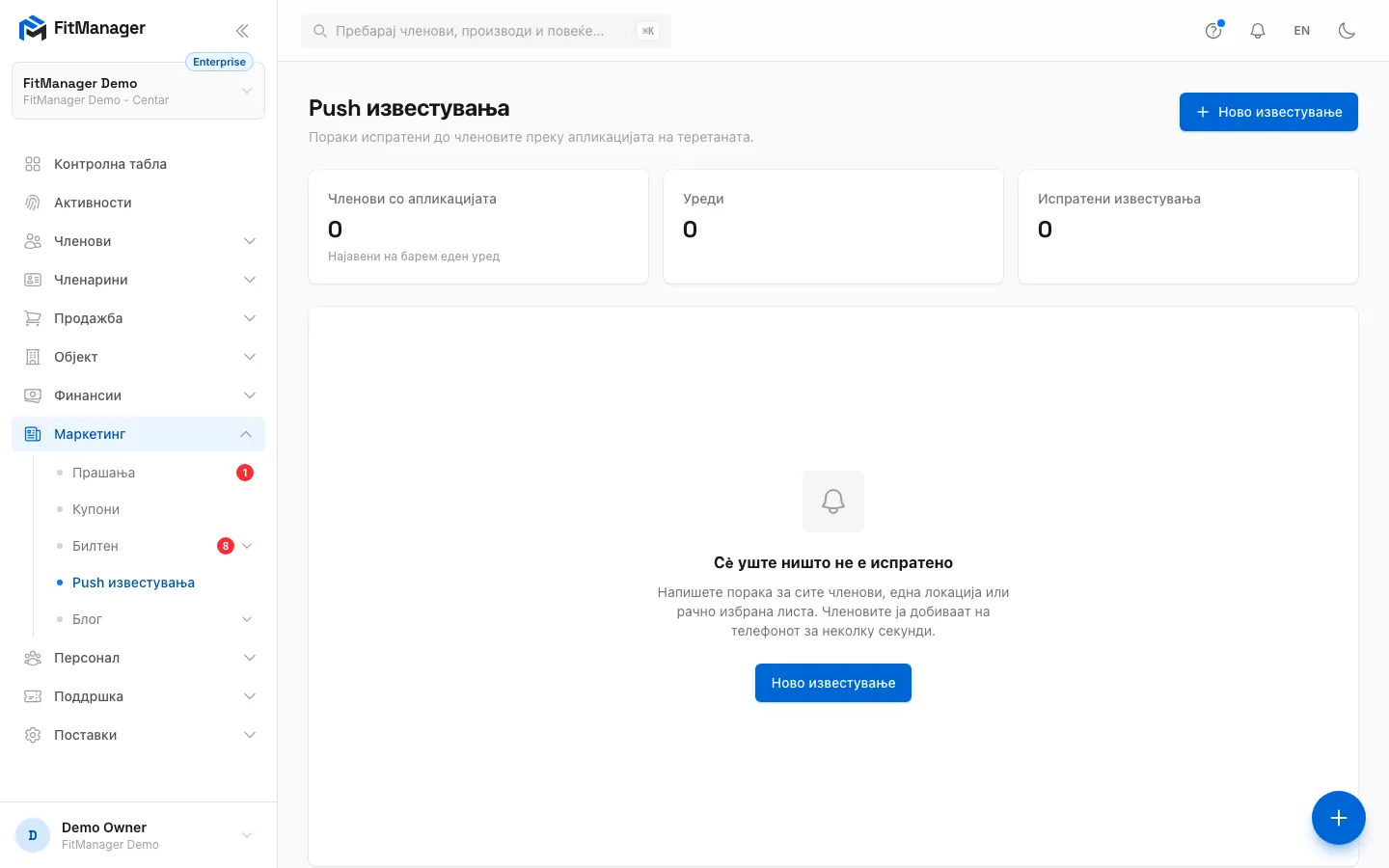Open the Demo Owner account menu
Image resolution: width=1389 pixels, height=868 pixels.
point(138,835)
